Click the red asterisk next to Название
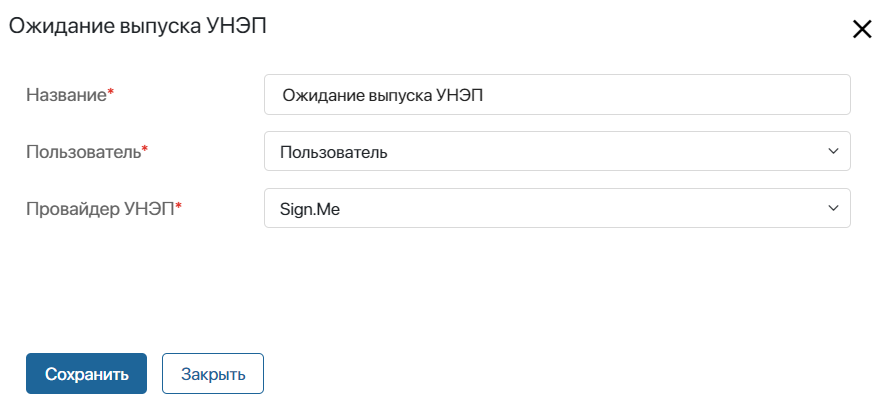887x411 pixels. [x=111, y=92]
